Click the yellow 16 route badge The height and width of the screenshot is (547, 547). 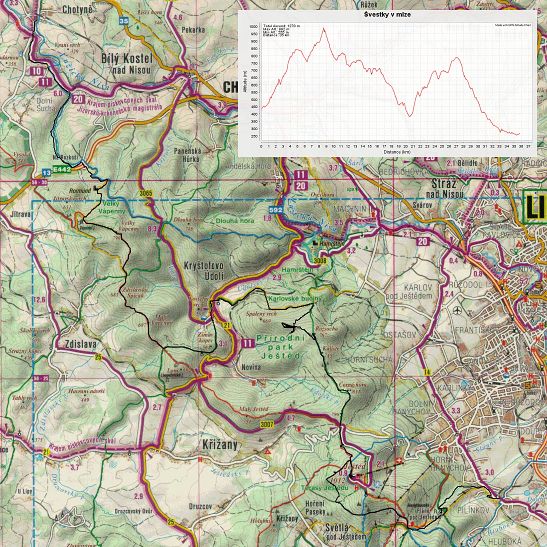click(x=427, y=372)
